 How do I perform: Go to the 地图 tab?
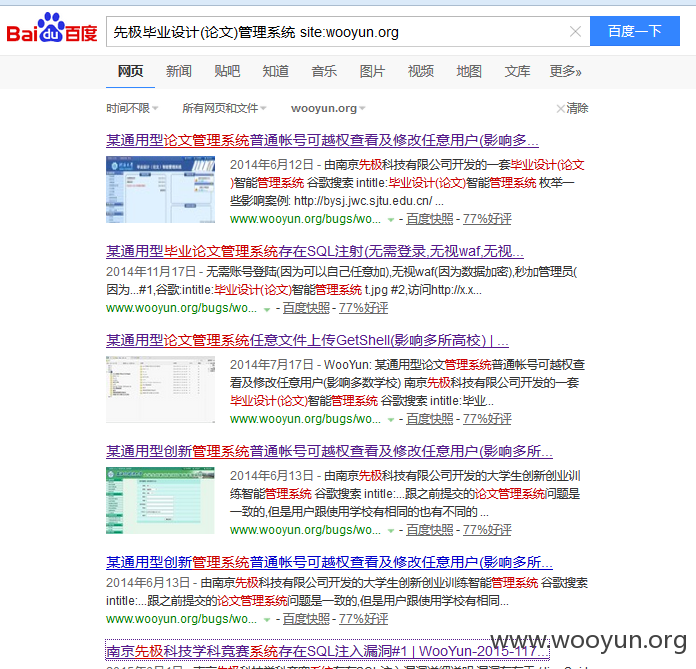[469, 71]
